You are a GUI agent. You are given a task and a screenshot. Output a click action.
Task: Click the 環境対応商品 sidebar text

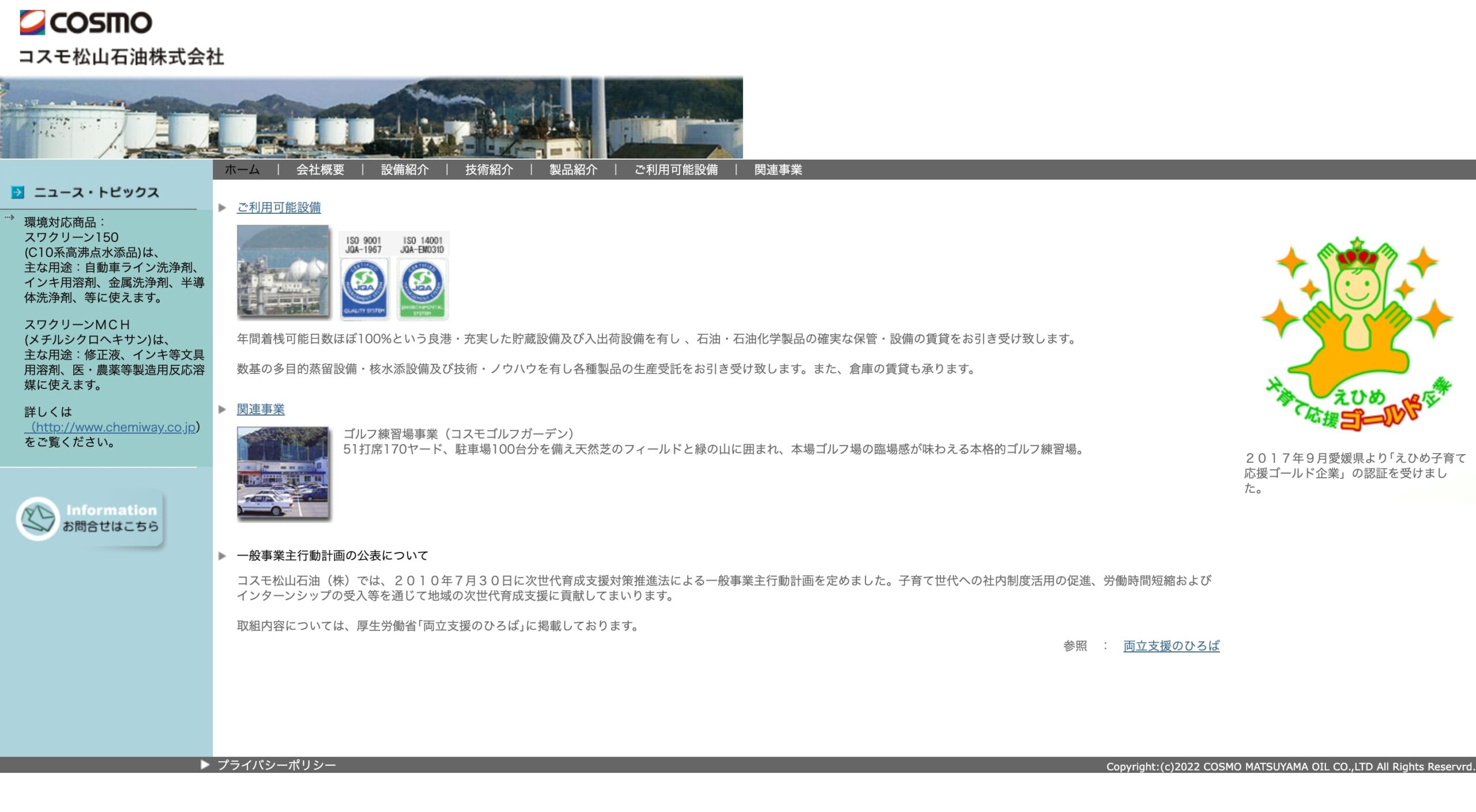(64, 222)
